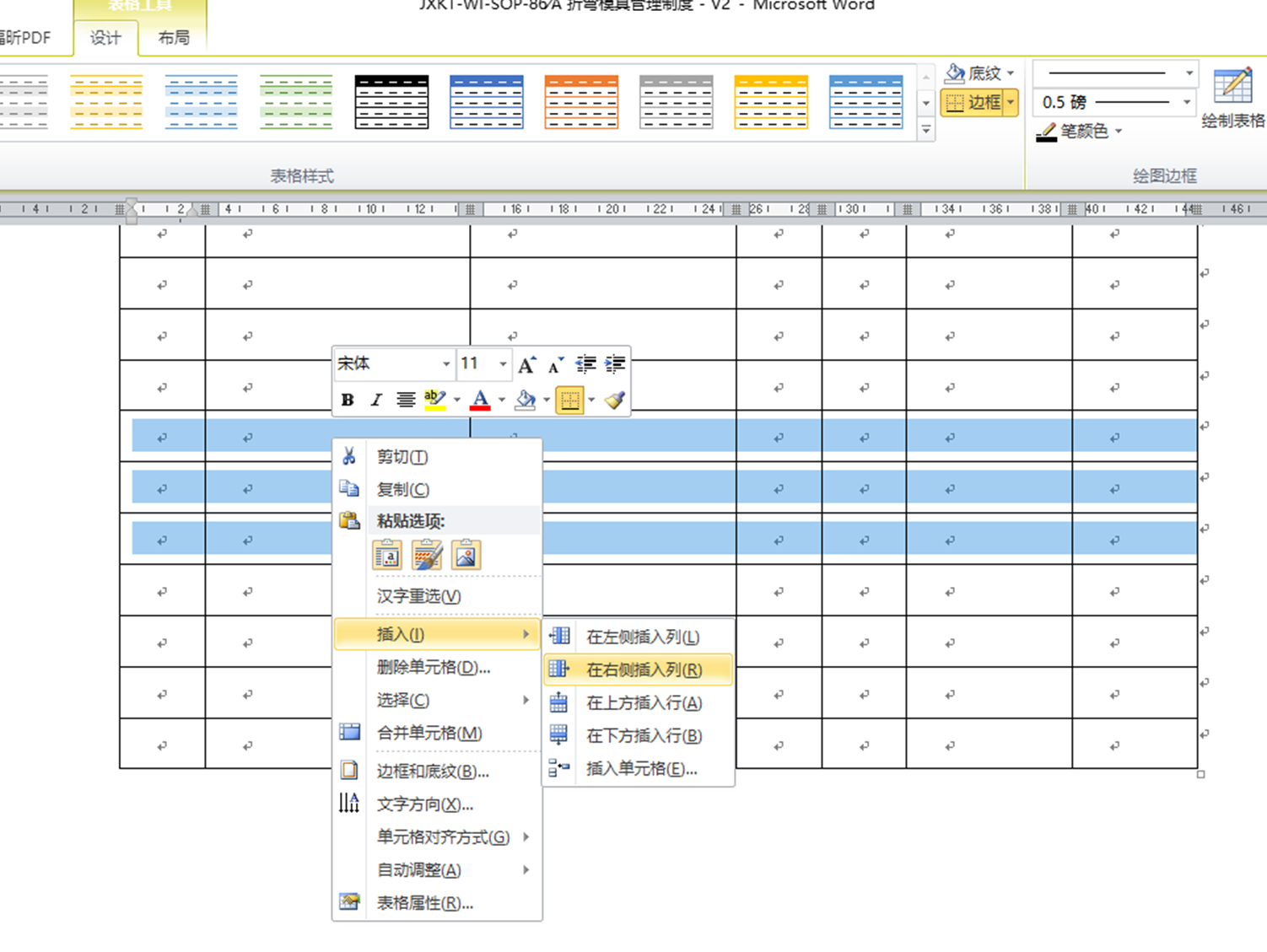Apply shading fill from mini toolbar

coord(526,400)
